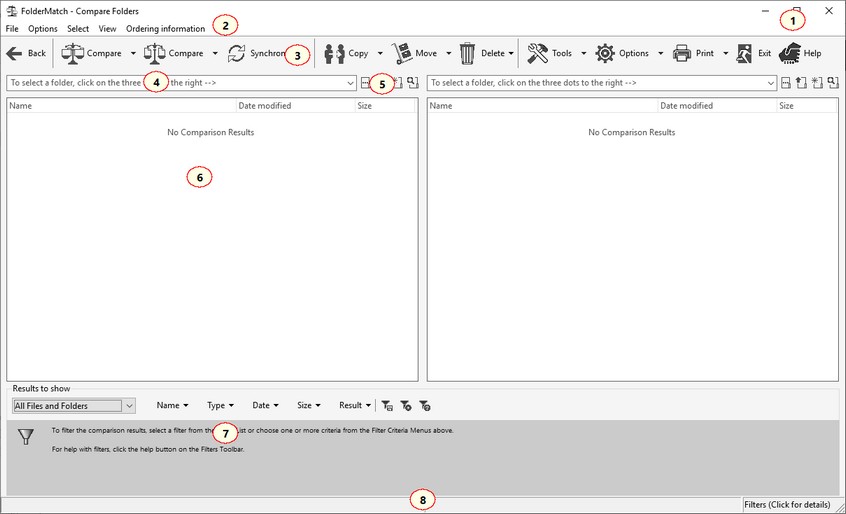Click the Options gear icon
The height and width of the screenshot is (514, 846).
coord(605,53)
